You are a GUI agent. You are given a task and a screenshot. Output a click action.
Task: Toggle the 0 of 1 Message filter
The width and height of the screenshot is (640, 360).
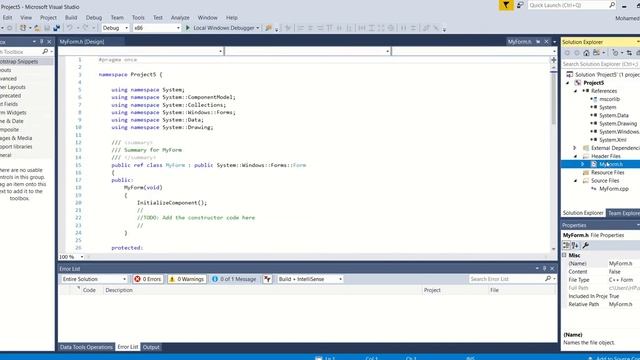pyautogui.click(x=234, y=279)
